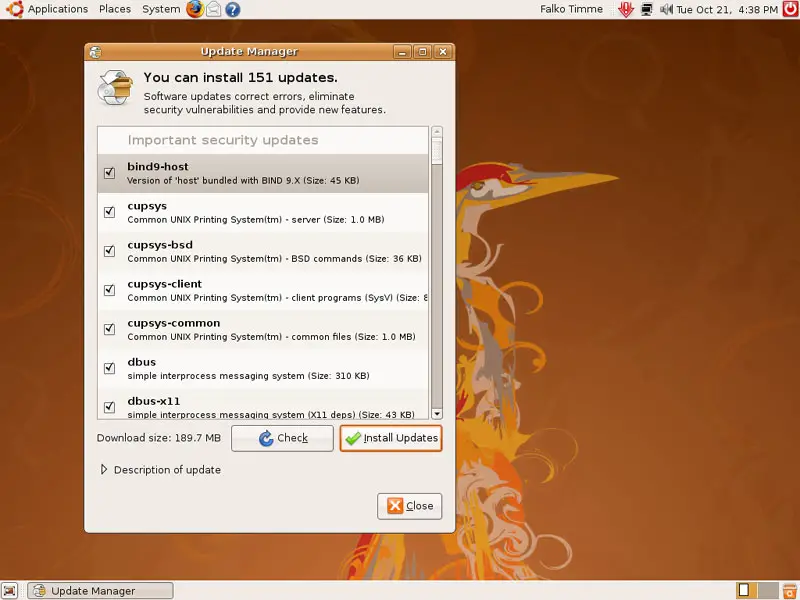Select the cupsys-bsd package name

point(160,245)
